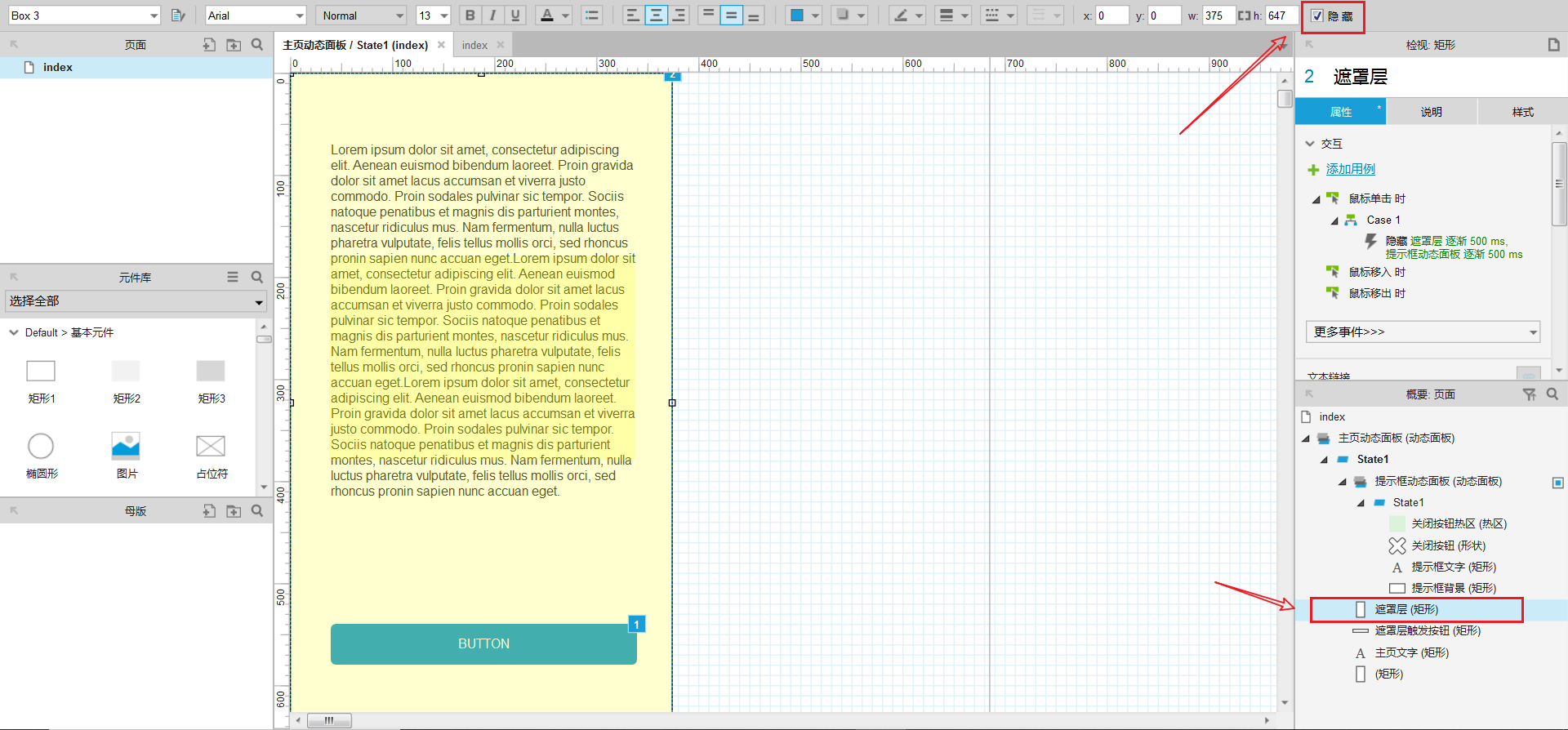Click the BUTTON widget on canvas
Image resolution: width=1568 pixels, height=730 pixels.
[483, 644]
